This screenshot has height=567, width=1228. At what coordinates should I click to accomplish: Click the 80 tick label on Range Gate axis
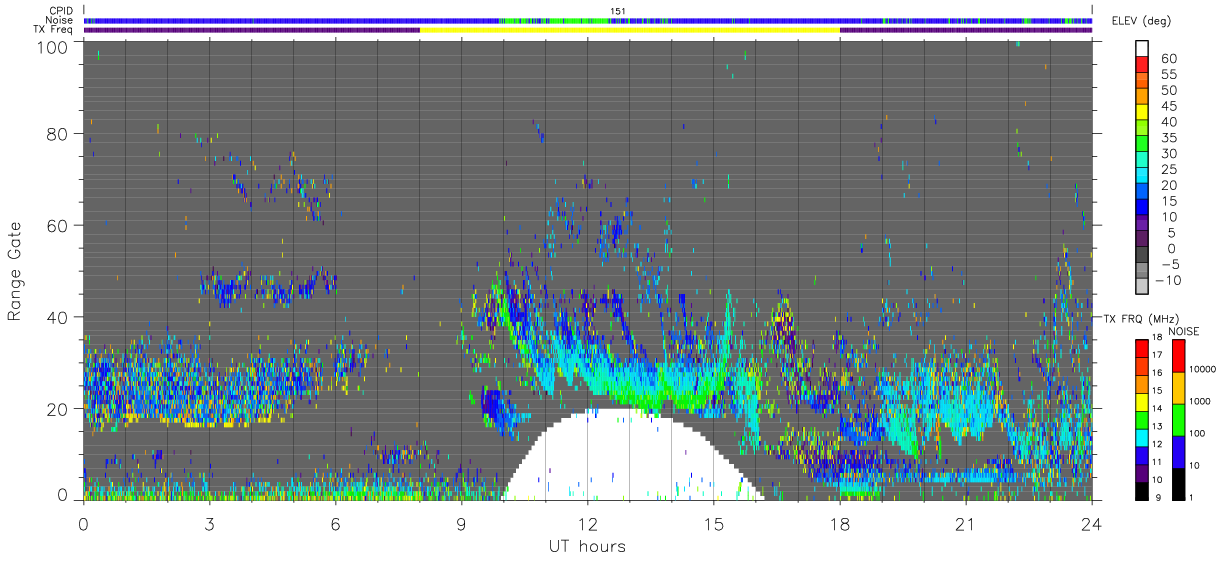click(59, 133)
